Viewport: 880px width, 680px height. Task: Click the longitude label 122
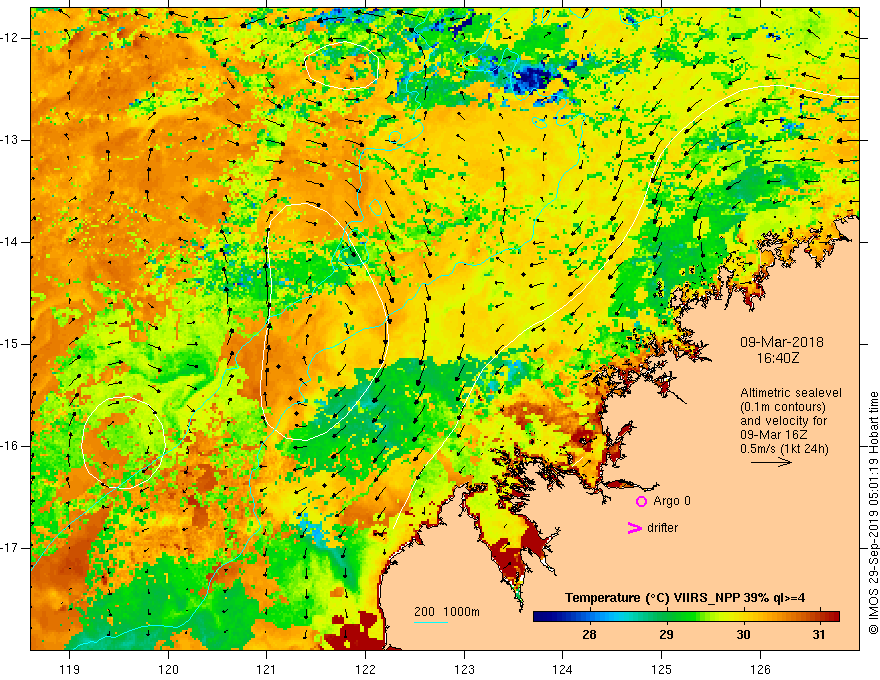click(365, 669)
